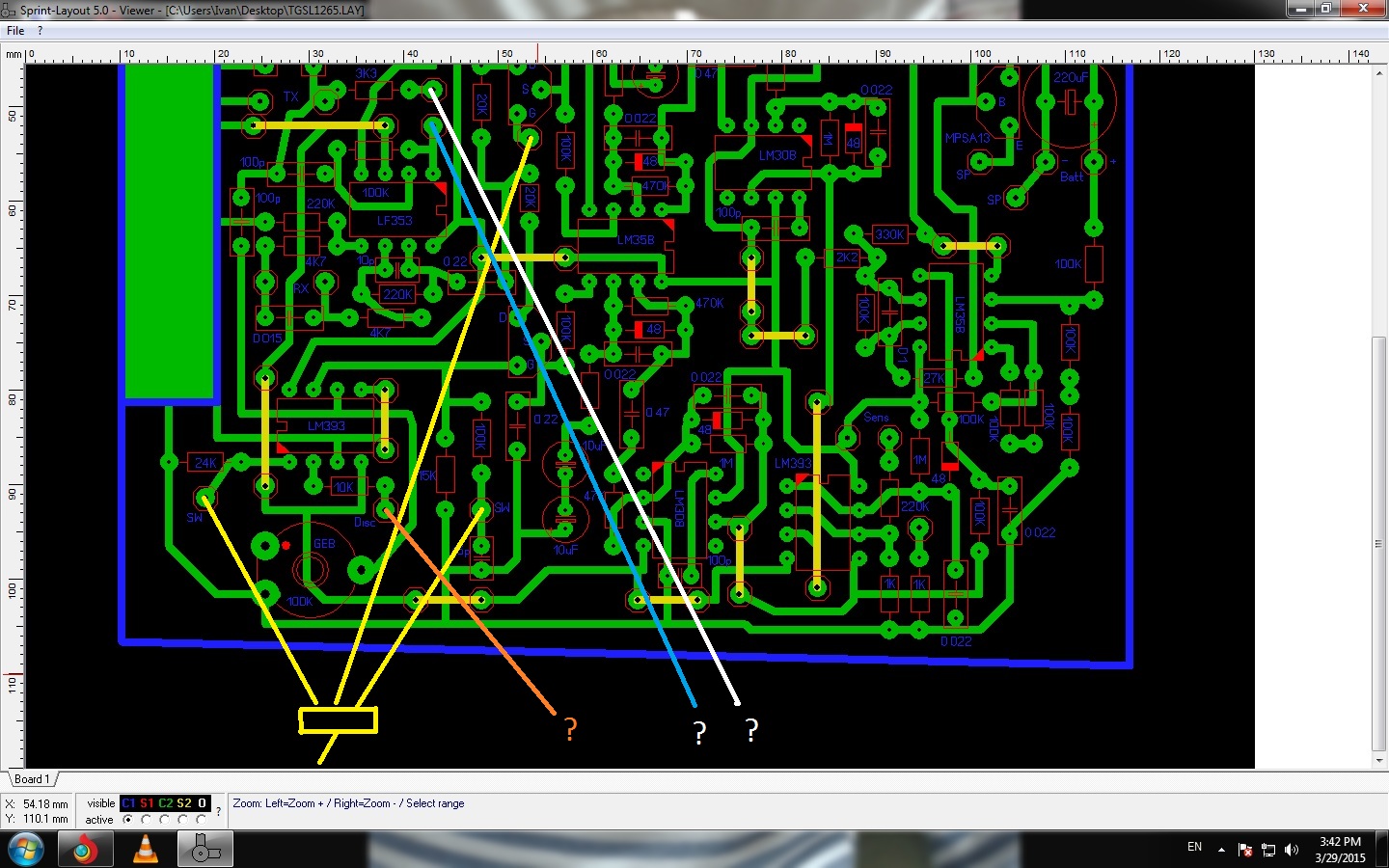The height and width of the screenshot is (868, 1389).
Task: Click the Sens label on the board
Action: [877, 418]
